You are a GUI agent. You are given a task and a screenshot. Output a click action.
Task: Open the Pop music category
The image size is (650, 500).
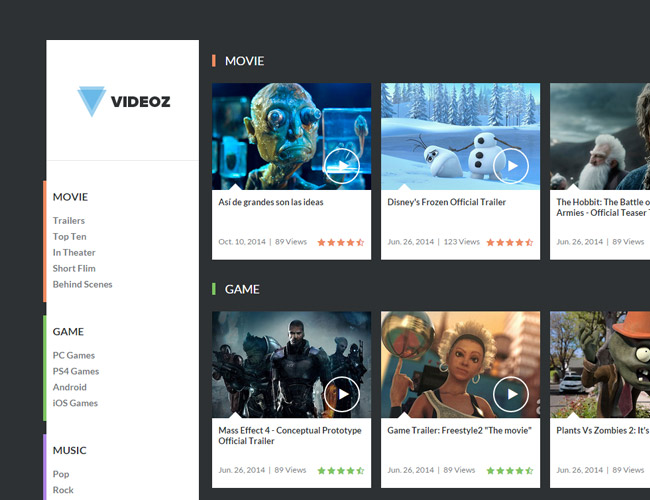point(61,474)
